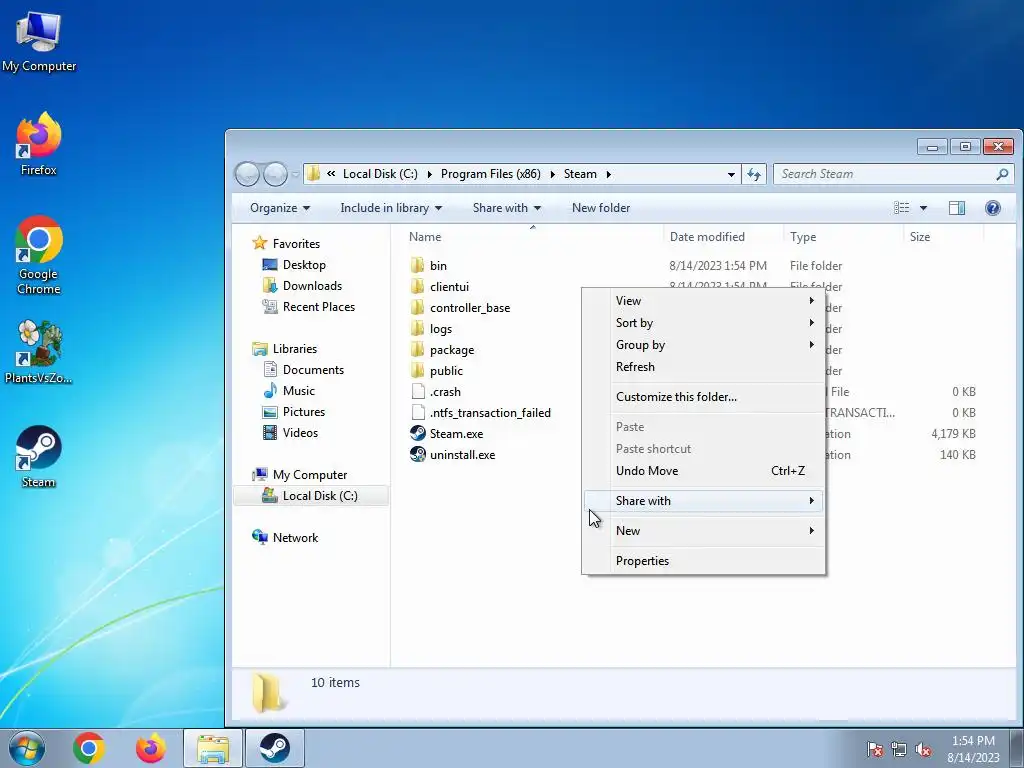This screenshot has height=768, width=1024.
Task: Click the PlantsVsZombies desktop shortcut icon
Action: [39, 344]
